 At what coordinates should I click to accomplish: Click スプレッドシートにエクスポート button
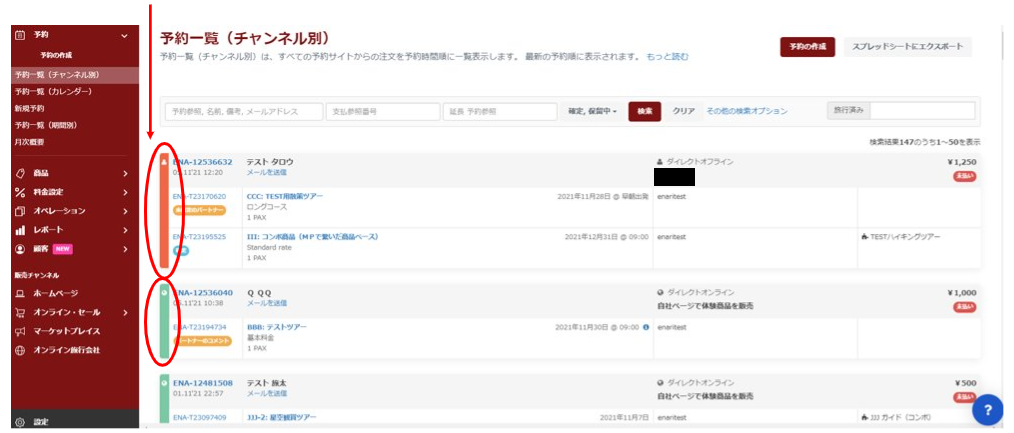(907, 47)
